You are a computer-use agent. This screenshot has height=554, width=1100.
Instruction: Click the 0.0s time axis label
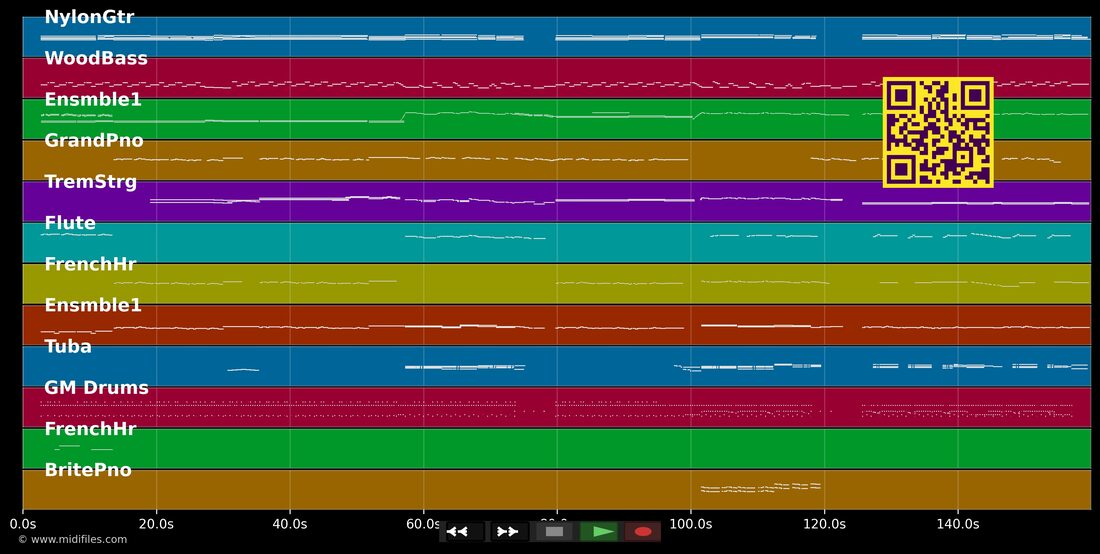tap(22, 524)
